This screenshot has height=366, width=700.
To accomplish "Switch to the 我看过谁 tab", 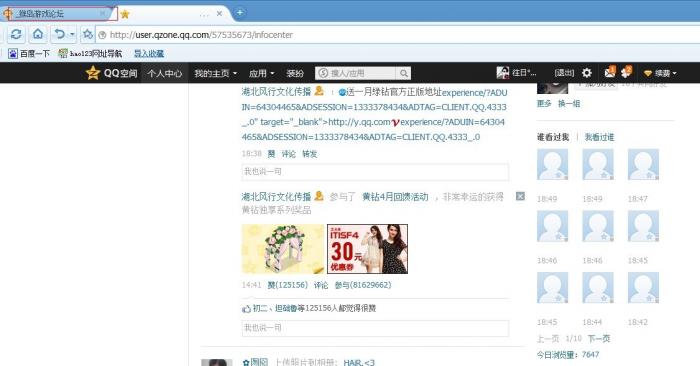I will tap(599, 137).
